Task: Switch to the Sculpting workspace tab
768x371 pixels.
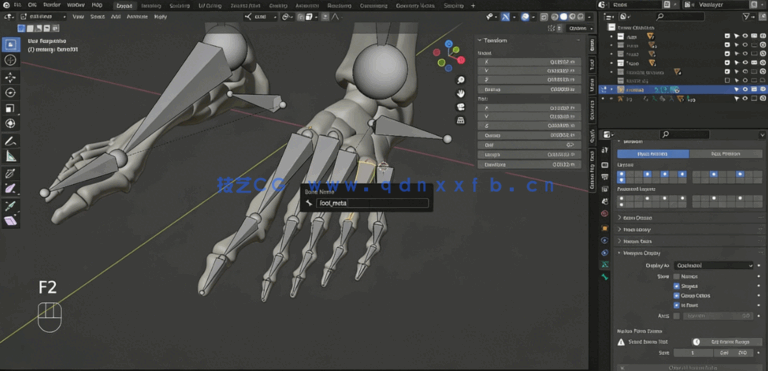Action: coord(179,5)
